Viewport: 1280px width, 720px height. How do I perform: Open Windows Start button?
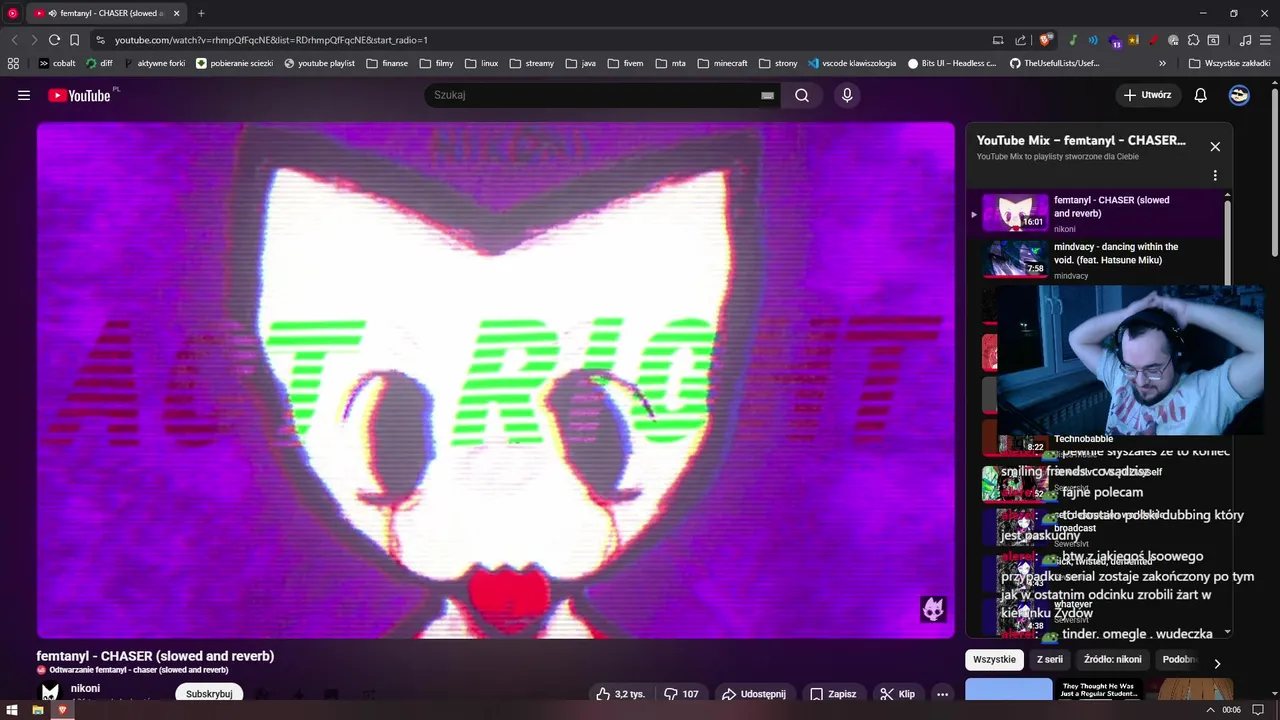click(x=12, y=709)
